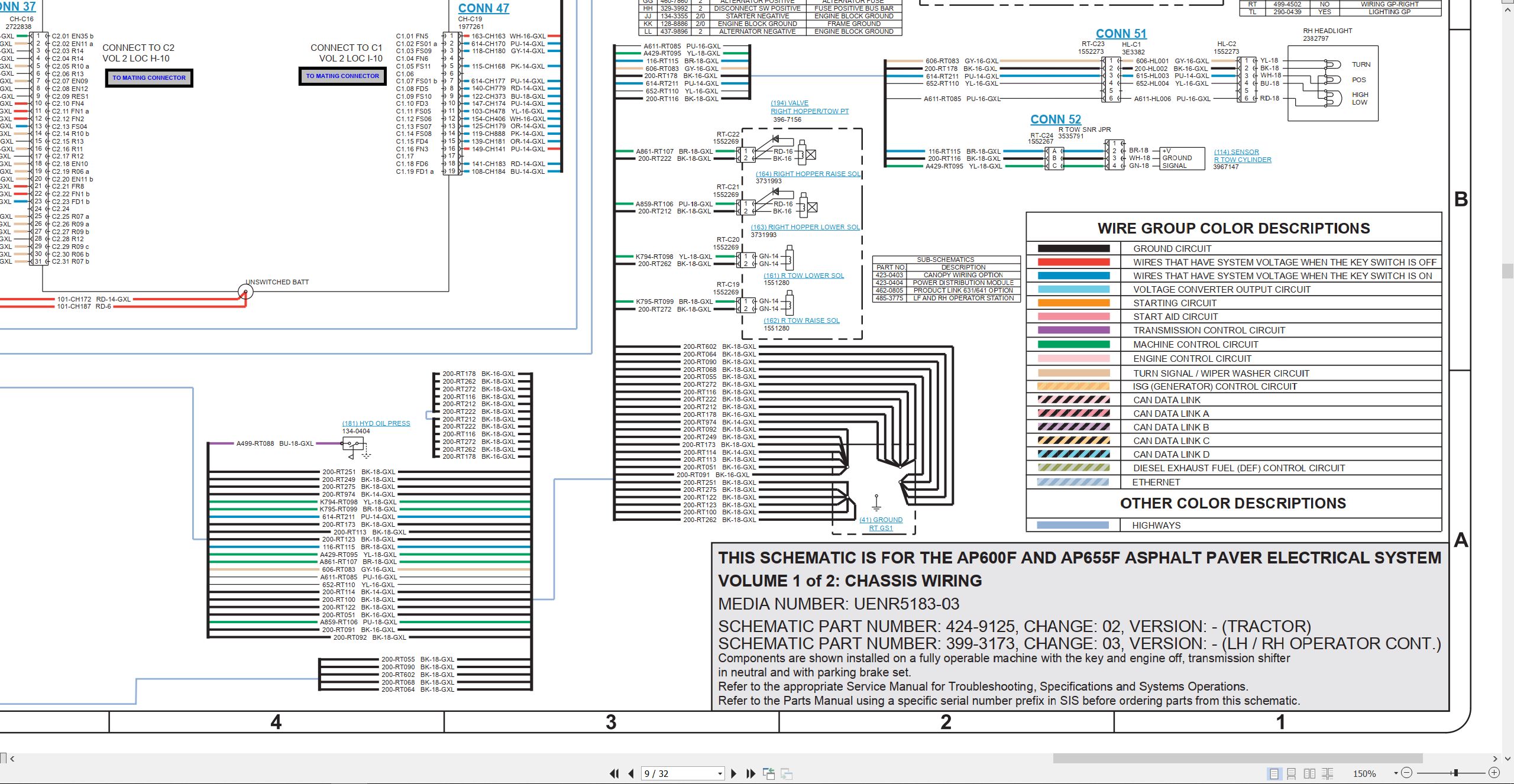1514x784 pixels.
Task: Open the CONN 52 link
Action: click(x=1055, y=119)
